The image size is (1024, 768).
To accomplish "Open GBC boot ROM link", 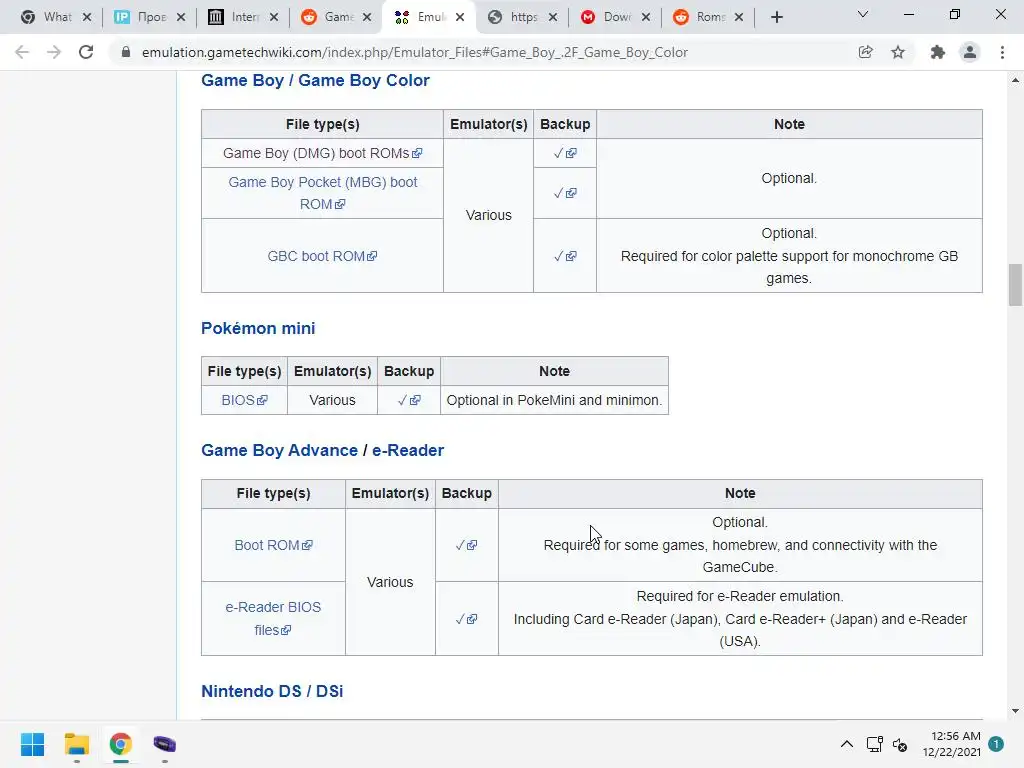I will 323,256.
